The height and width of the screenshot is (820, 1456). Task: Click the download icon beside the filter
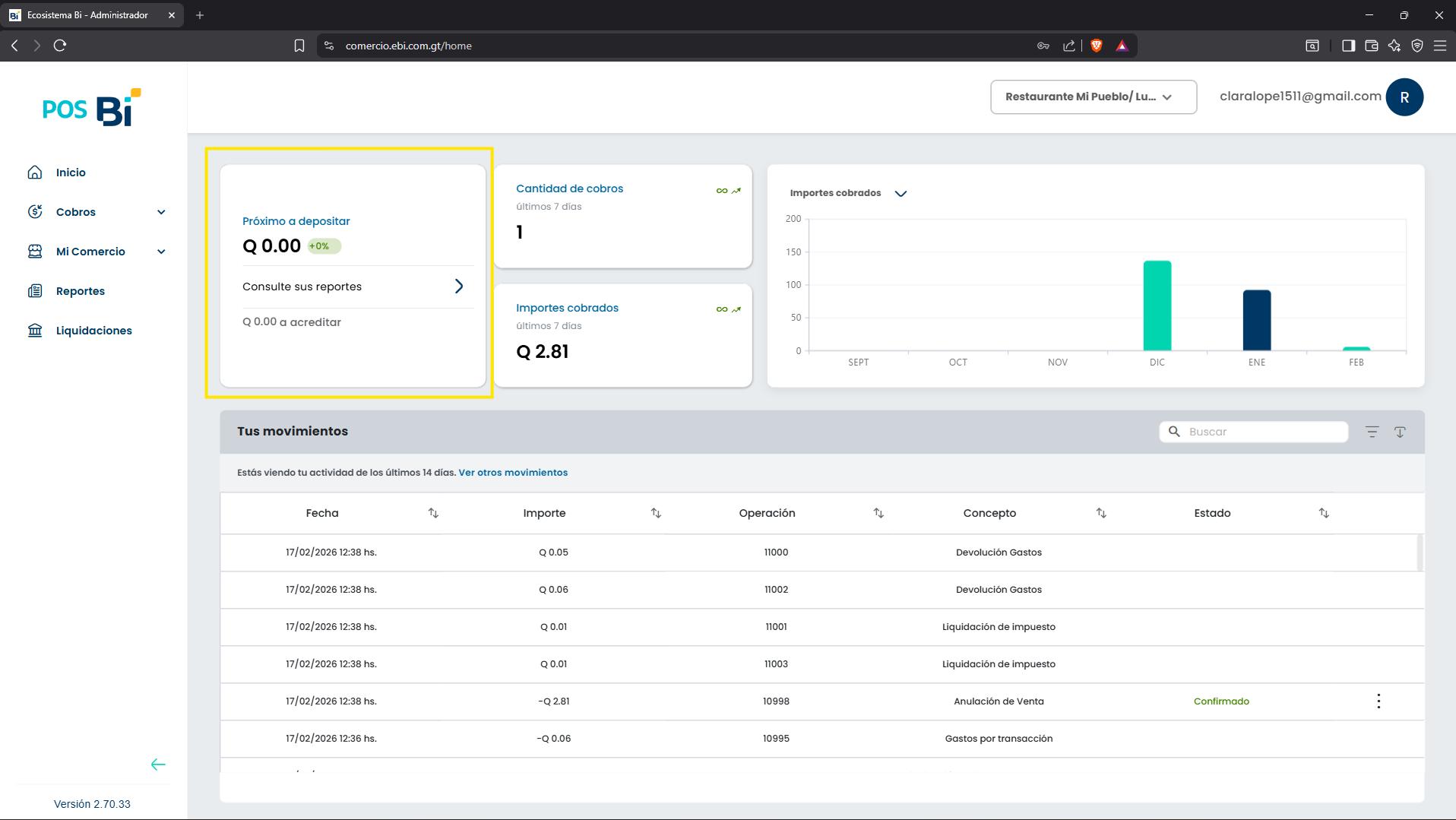pos(1400,432)
